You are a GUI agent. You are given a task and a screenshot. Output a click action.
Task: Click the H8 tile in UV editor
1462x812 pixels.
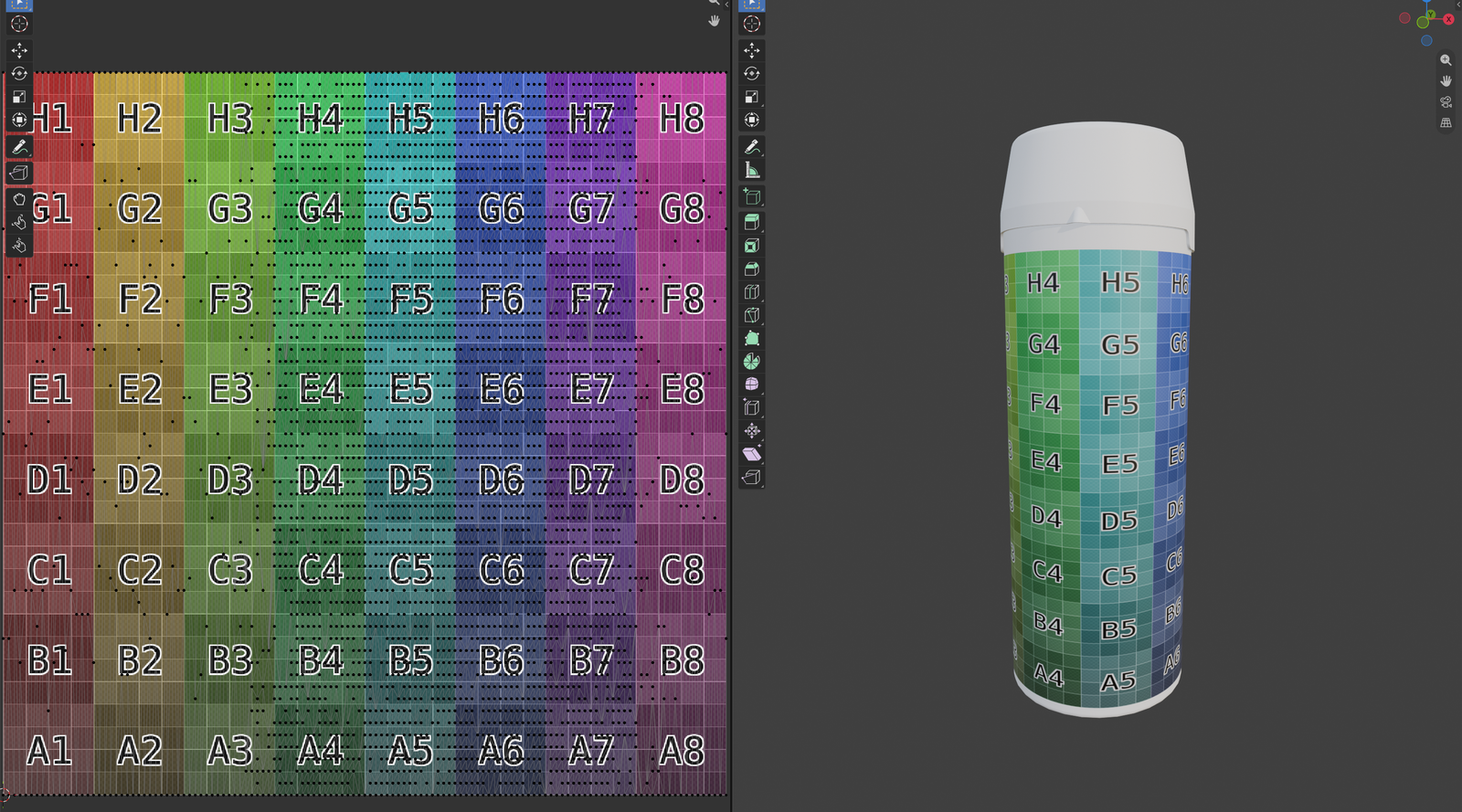tap(682, 119)
